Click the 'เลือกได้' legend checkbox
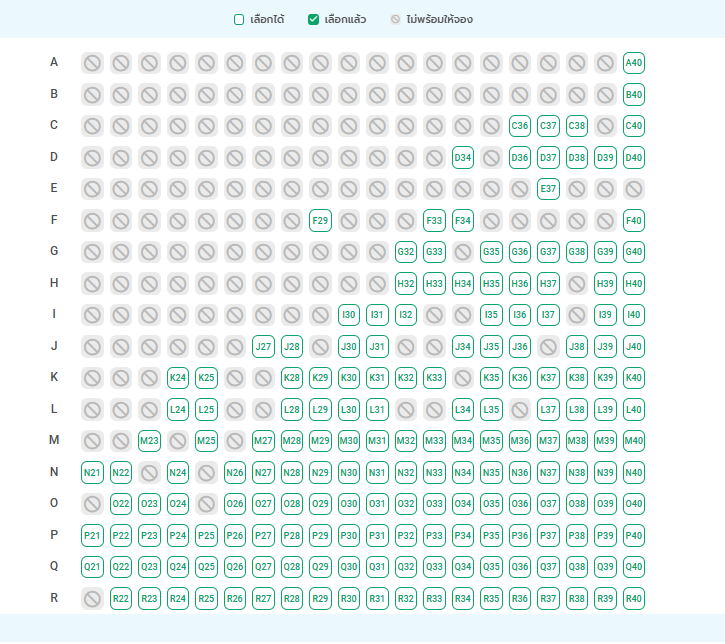Screen dimensions: 725x644 (x=239, y=19)
